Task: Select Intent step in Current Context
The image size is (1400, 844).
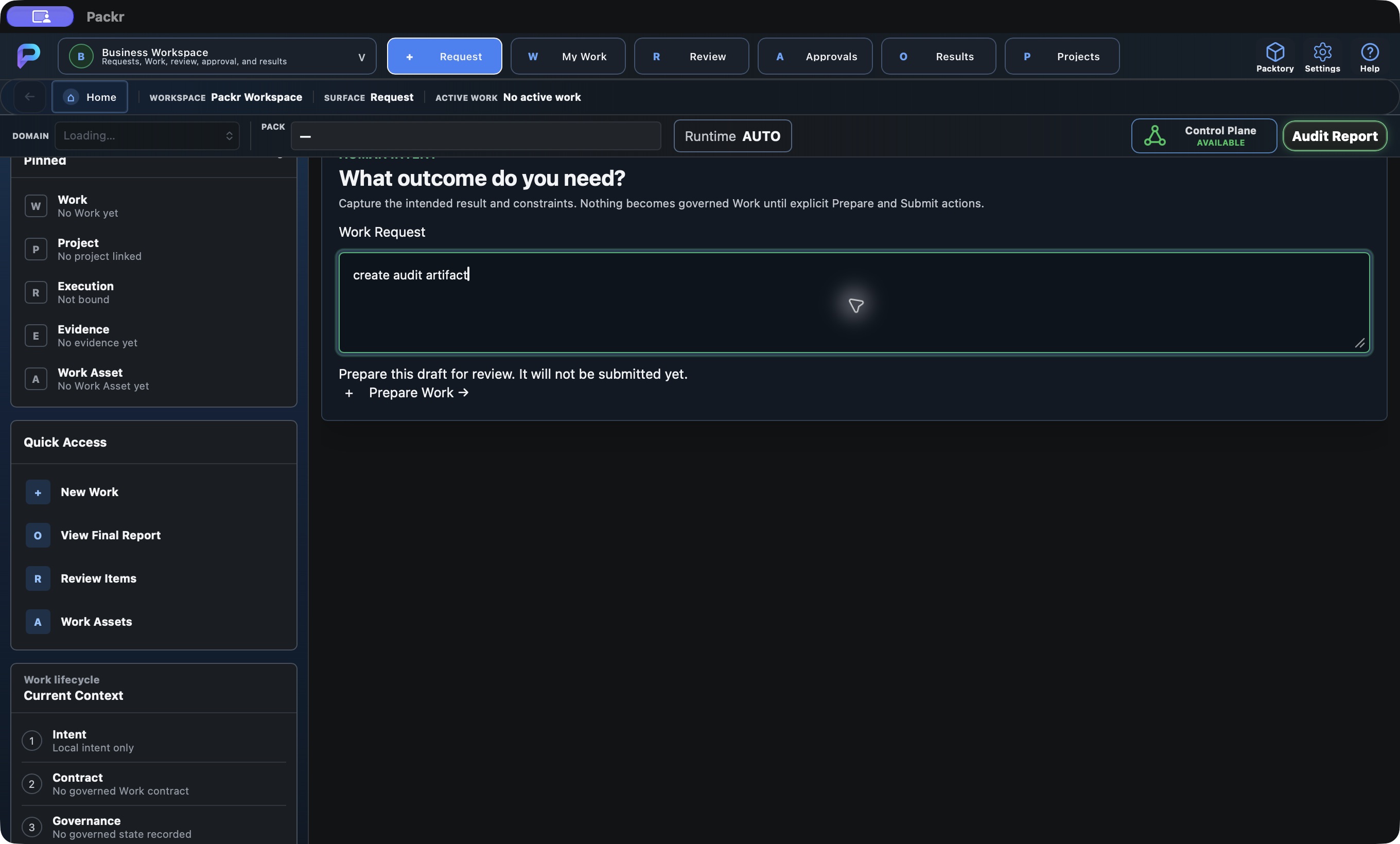Action: pos(154,741)
